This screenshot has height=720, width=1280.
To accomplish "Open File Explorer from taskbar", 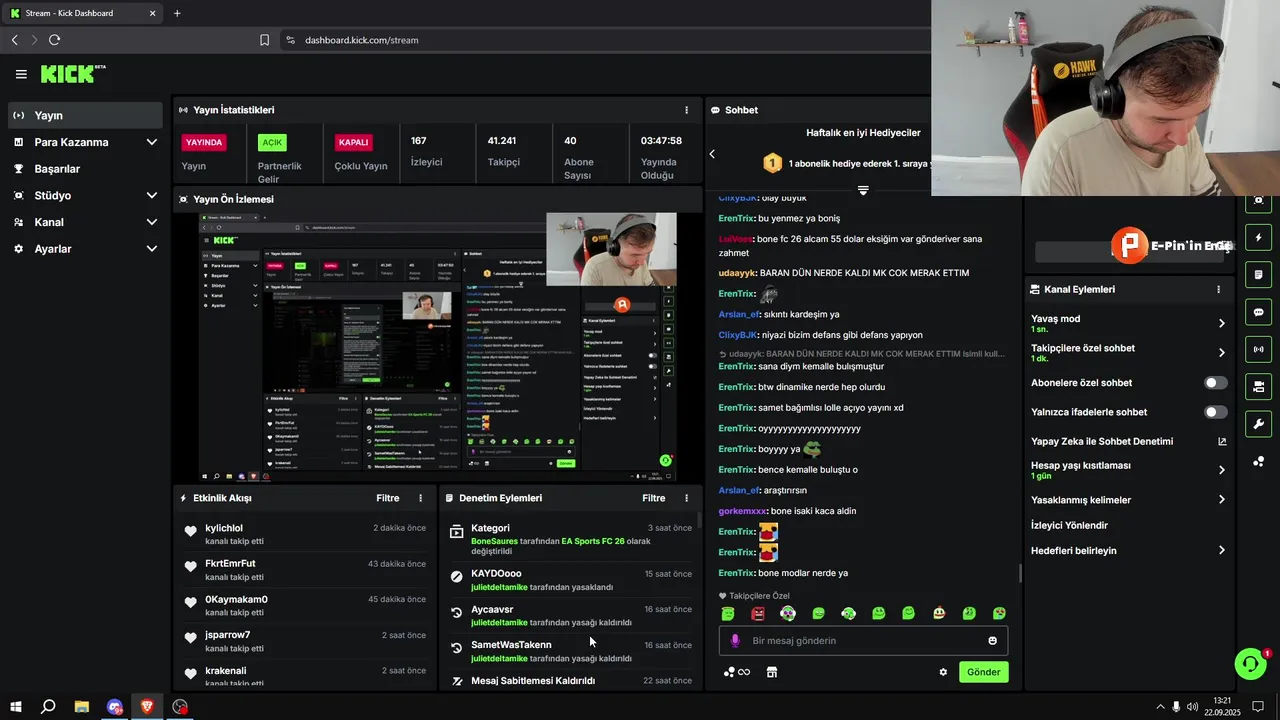I will [82, 706].
